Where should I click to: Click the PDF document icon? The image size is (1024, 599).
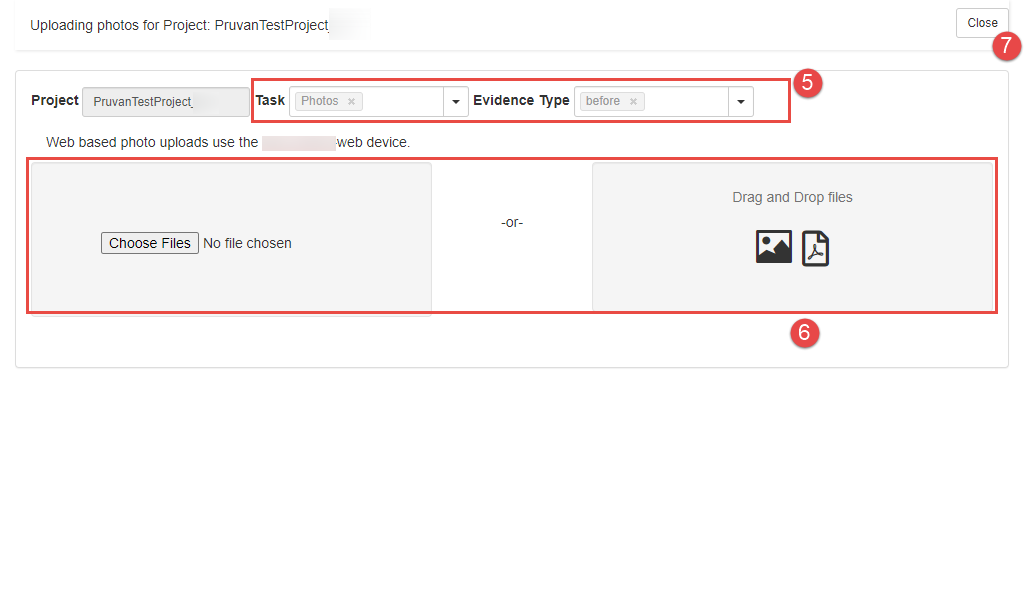point(815,248)
